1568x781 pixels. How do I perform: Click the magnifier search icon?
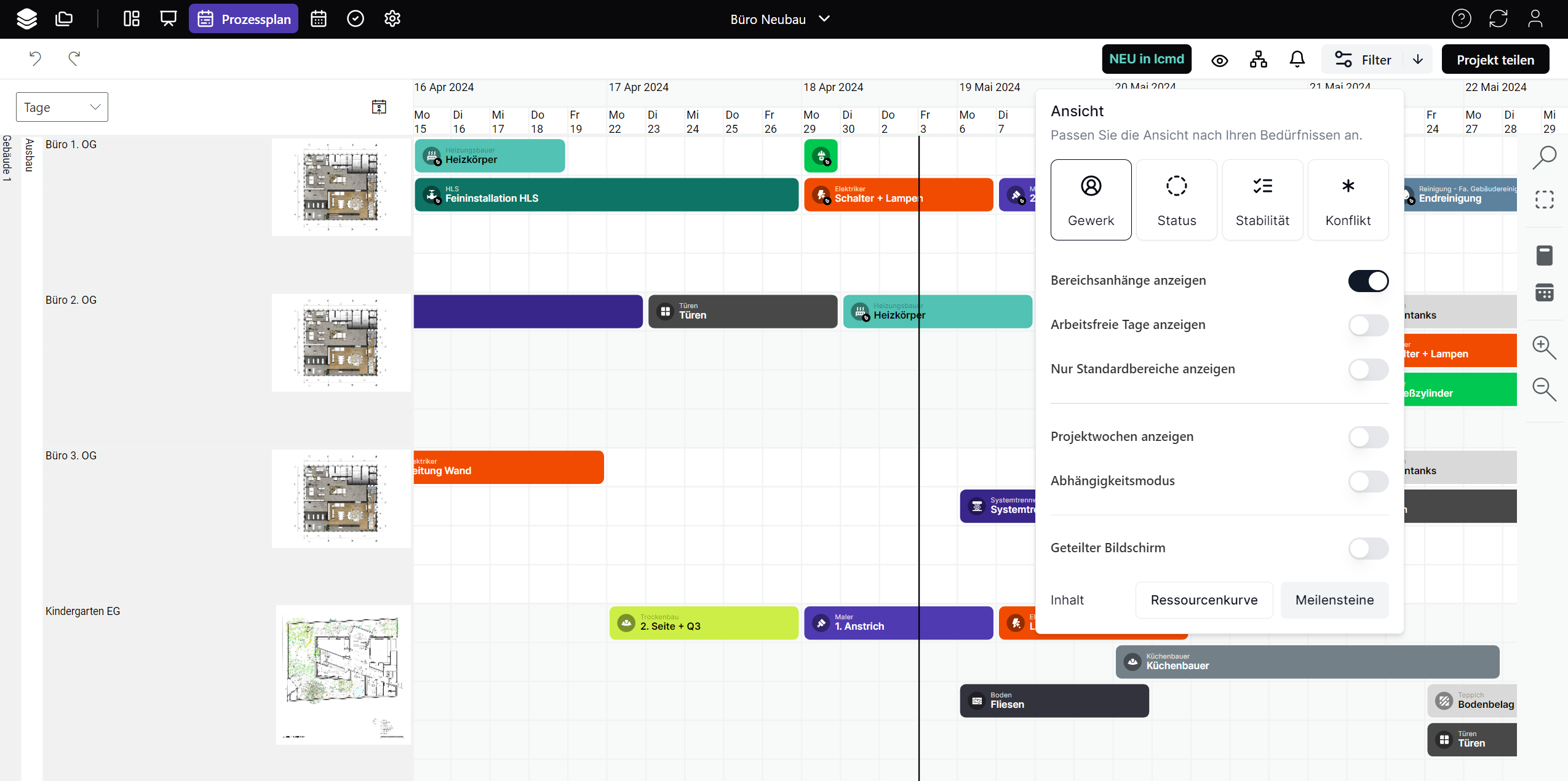(1544, 157)
